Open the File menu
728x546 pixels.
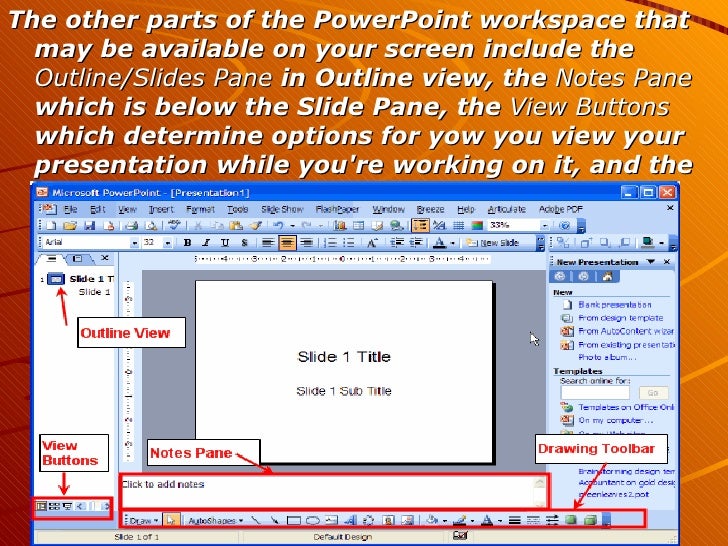point(71,209)
